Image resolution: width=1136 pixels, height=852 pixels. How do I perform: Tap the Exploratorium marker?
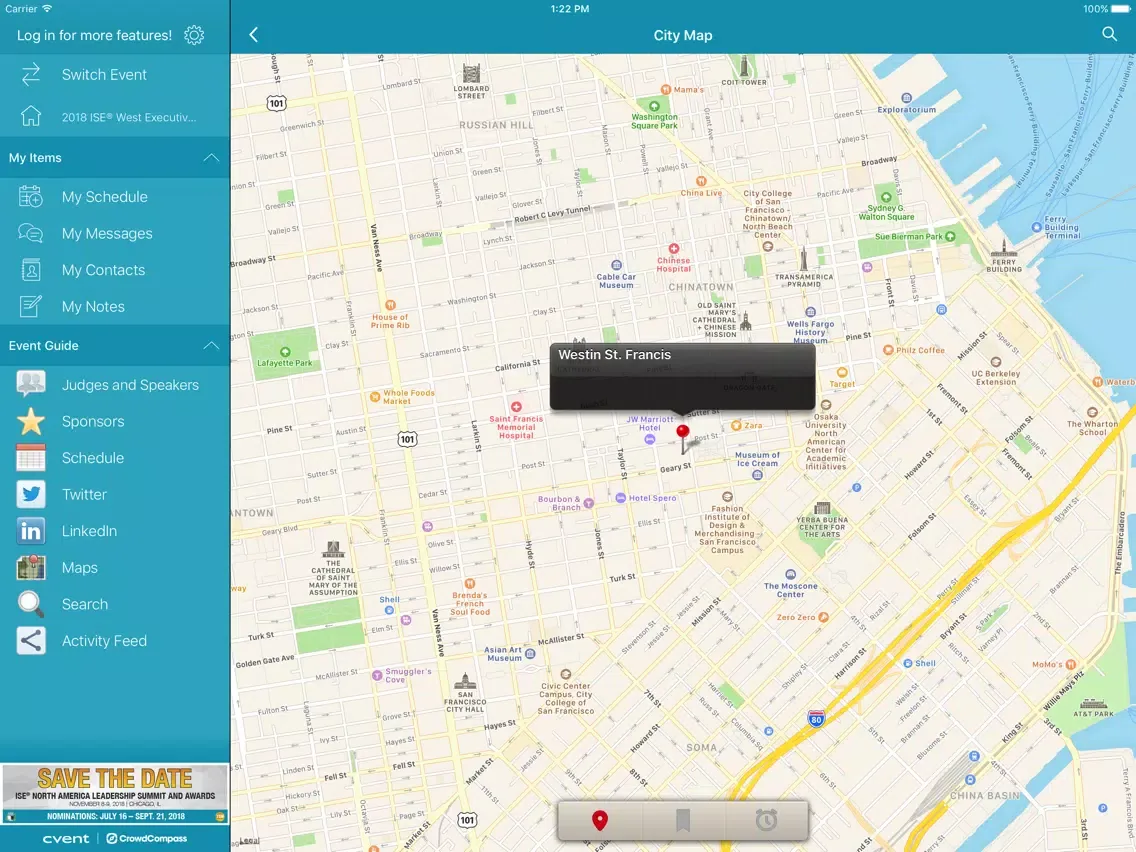click(906, 98)
